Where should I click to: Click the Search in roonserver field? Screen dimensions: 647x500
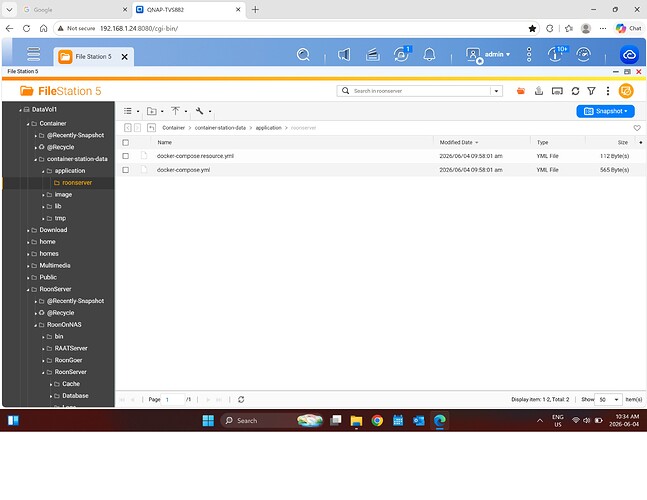[x=420, y=91]
